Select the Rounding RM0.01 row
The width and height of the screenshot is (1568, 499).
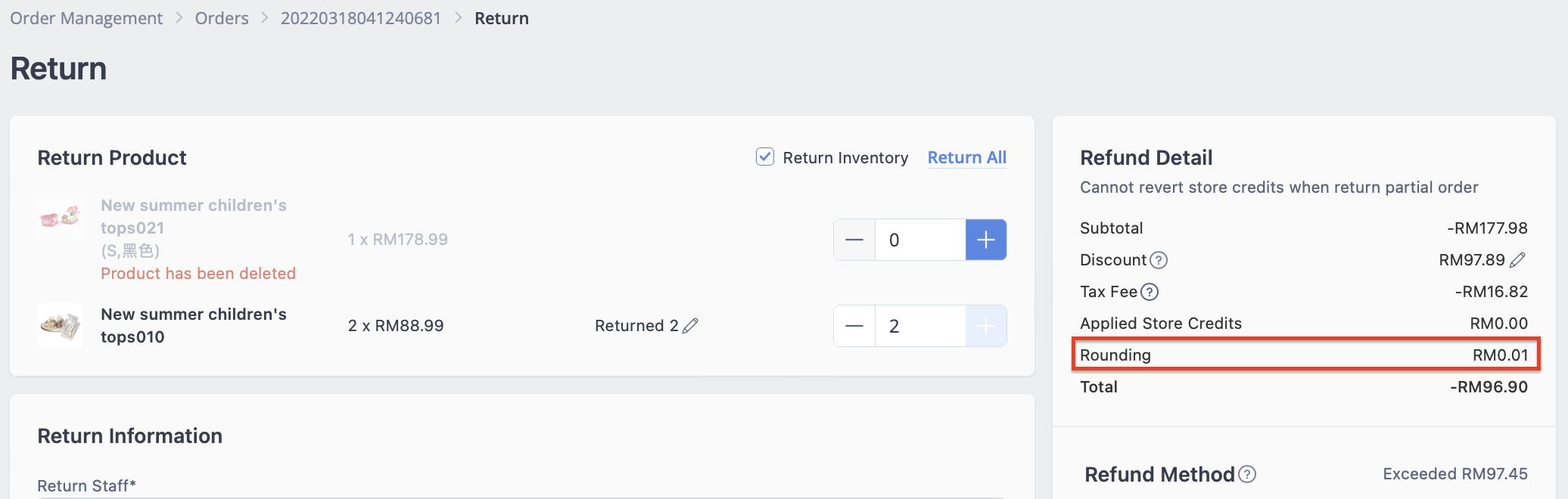coord(1305,355)
